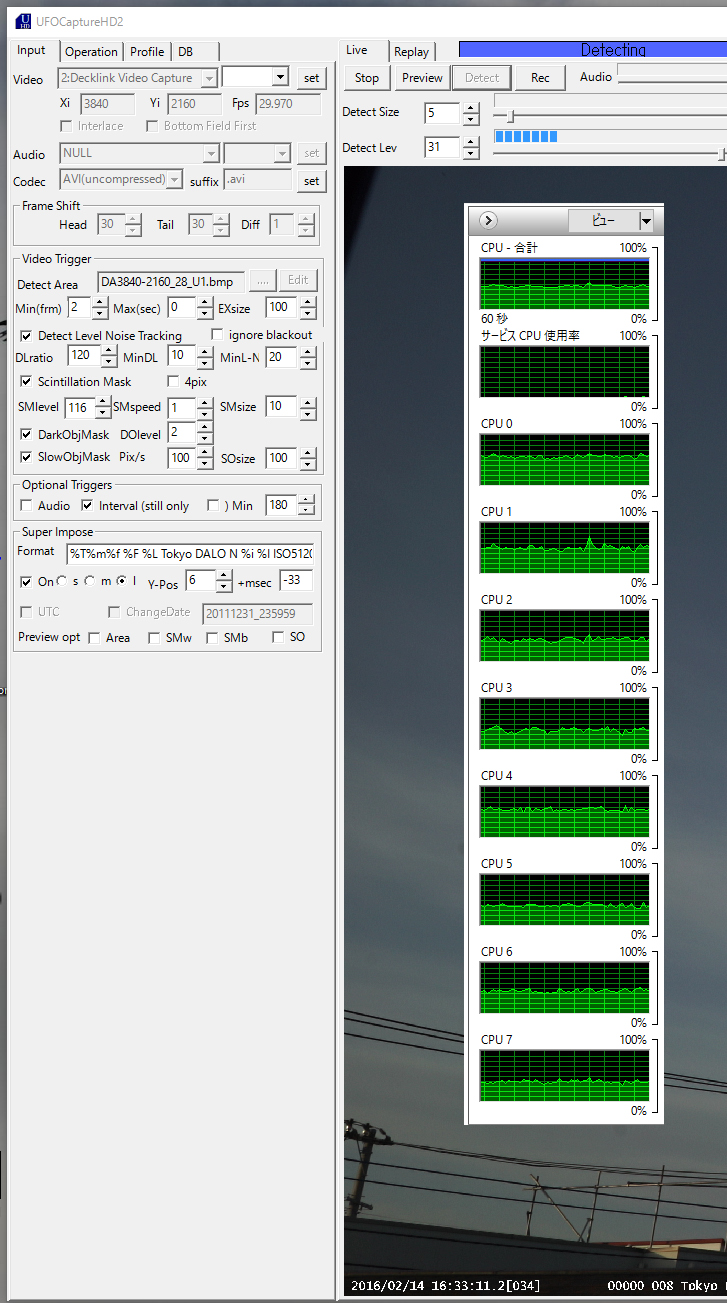Screen dimensions: 727x1303
Task: Enable the ignore blackout checkbox
Action: [218, 335]
